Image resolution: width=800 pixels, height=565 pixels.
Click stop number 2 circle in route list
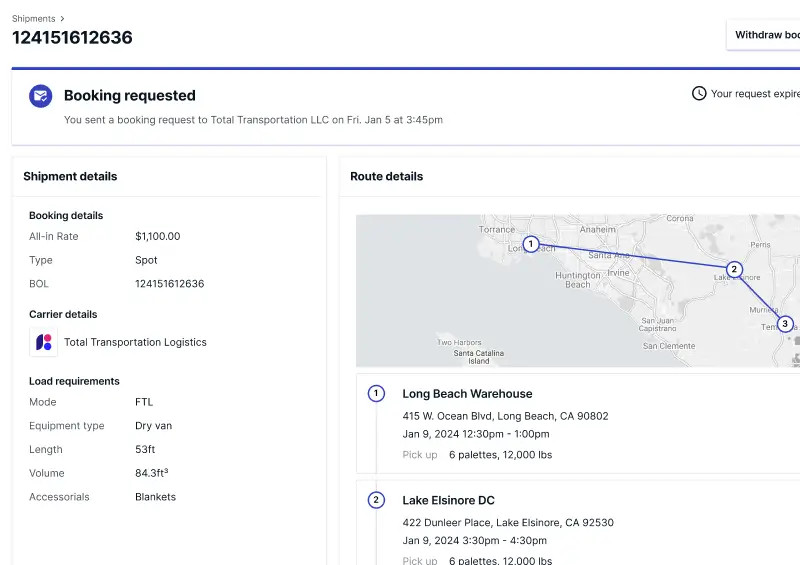click(x=376, y=500)
